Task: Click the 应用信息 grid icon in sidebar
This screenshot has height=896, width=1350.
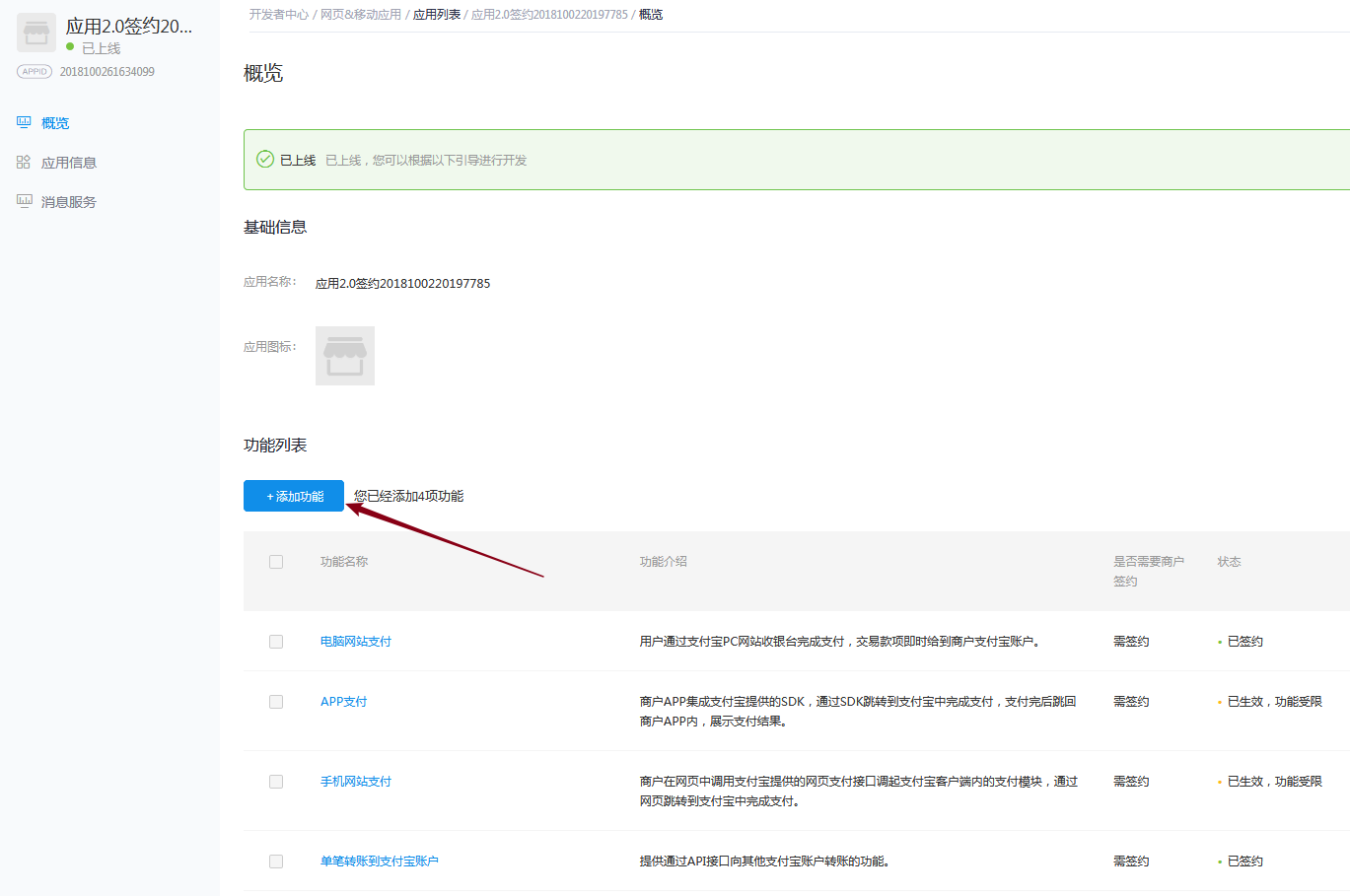Action: point(24,162)
